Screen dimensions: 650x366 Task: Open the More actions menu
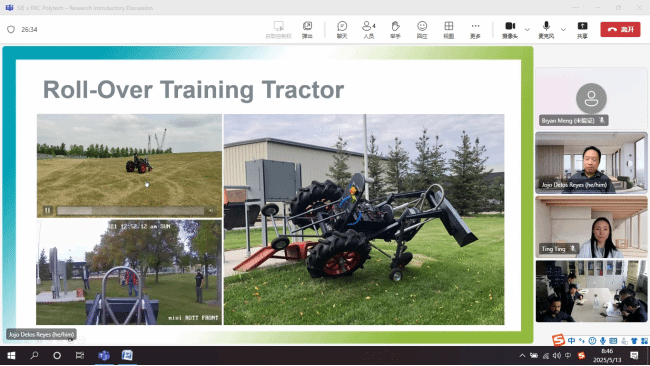[475, 30]
